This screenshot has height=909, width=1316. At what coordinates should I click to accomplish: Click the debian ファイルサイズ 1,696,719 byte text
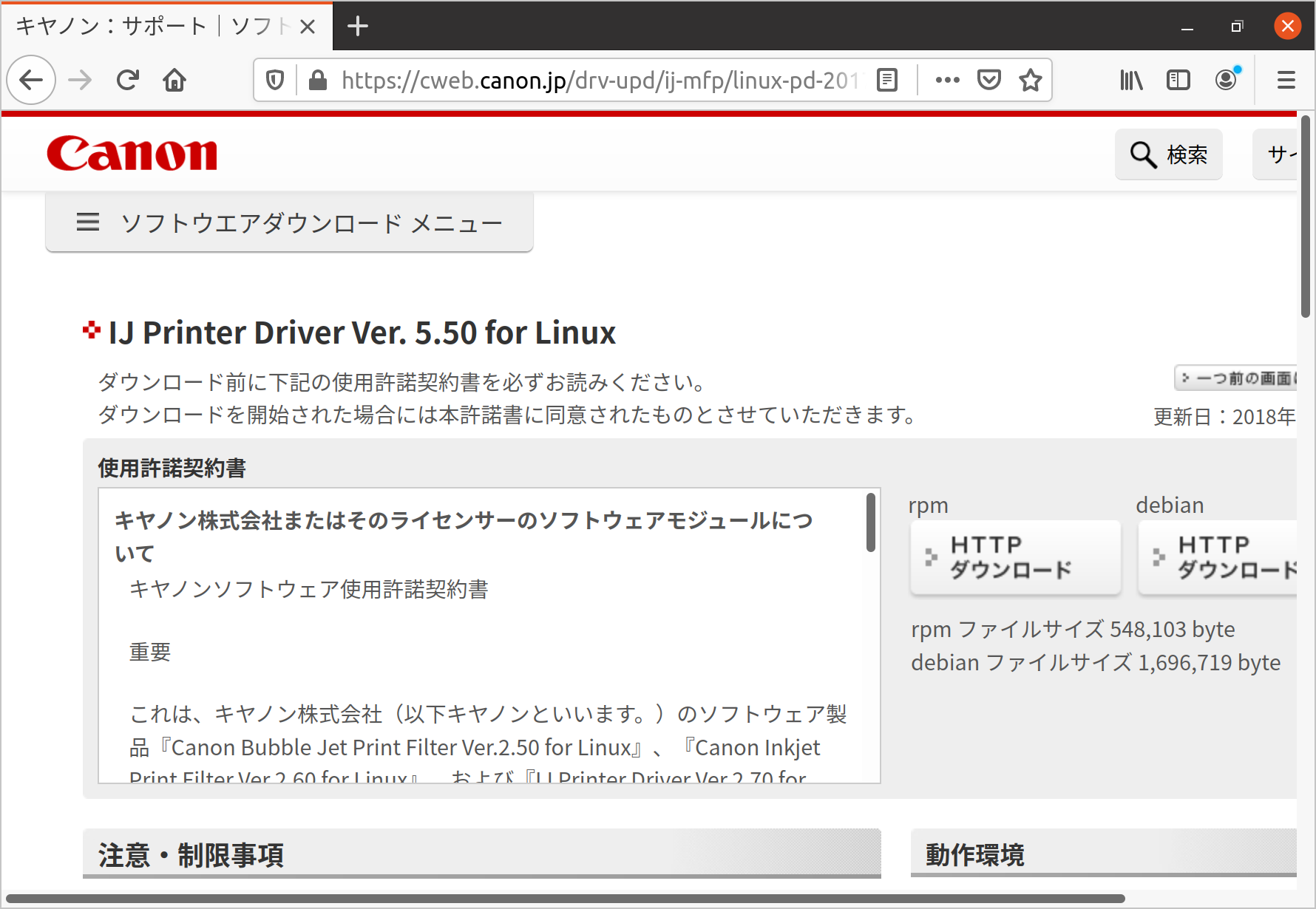pyautogui.click(x=1096, y=663)
